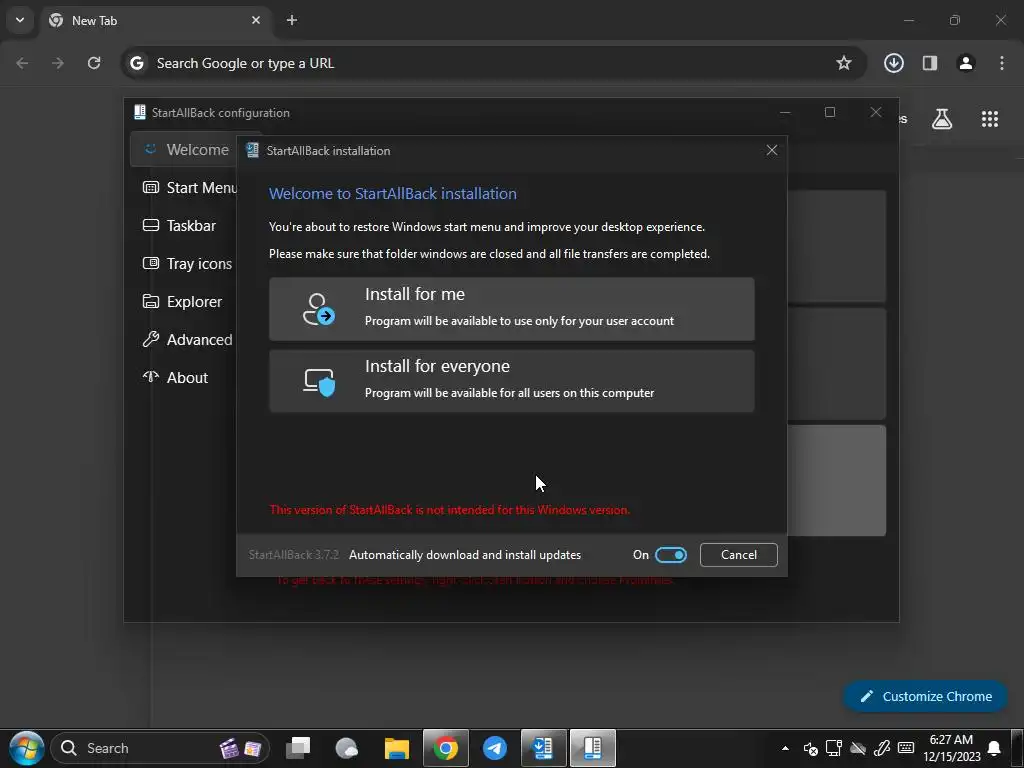Switch to Chrome on the taskbar
The image size is (1024, 768).
[445, 748]
